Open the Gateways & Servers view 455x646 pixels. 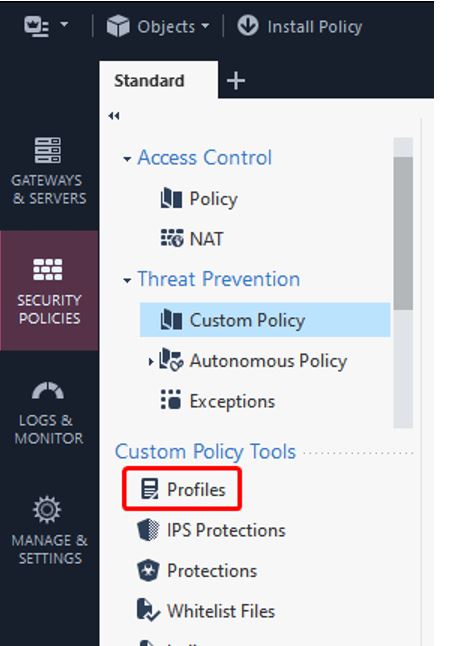coord(49,171)
